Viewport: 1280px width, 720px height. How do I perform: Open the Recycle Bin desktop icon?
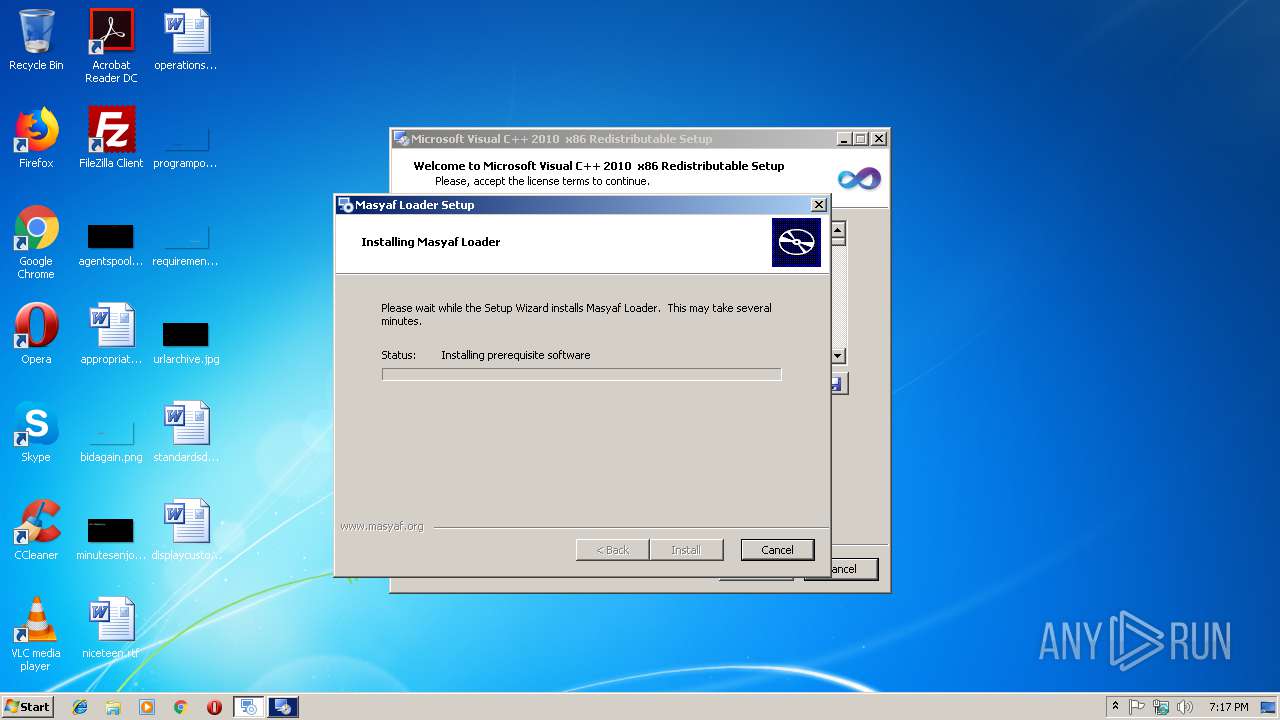(36, 40)
